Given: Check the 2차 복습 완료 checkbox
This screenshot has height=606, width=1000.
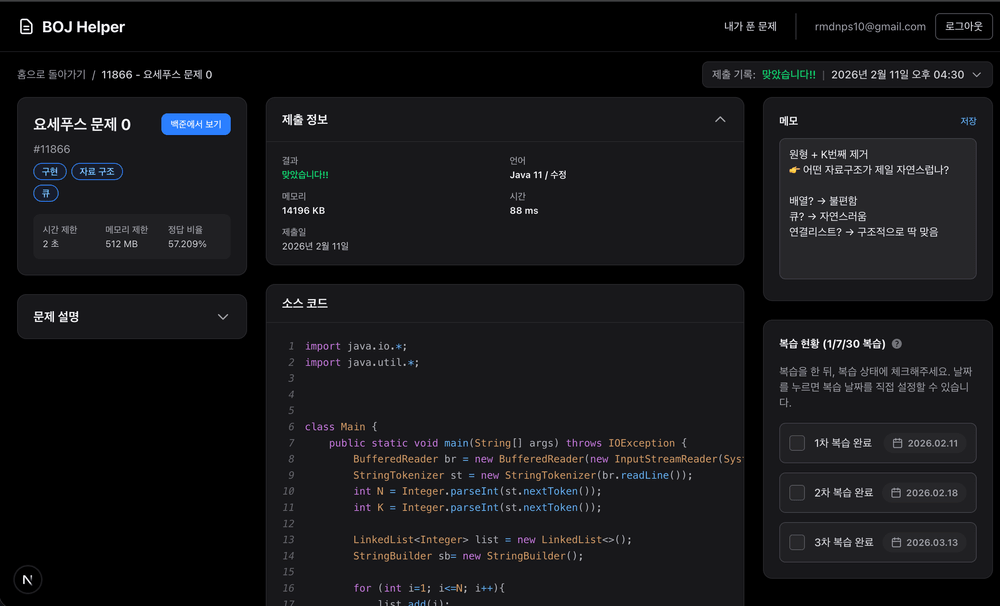Looking at the screenshot, I should tap(797, 493).
